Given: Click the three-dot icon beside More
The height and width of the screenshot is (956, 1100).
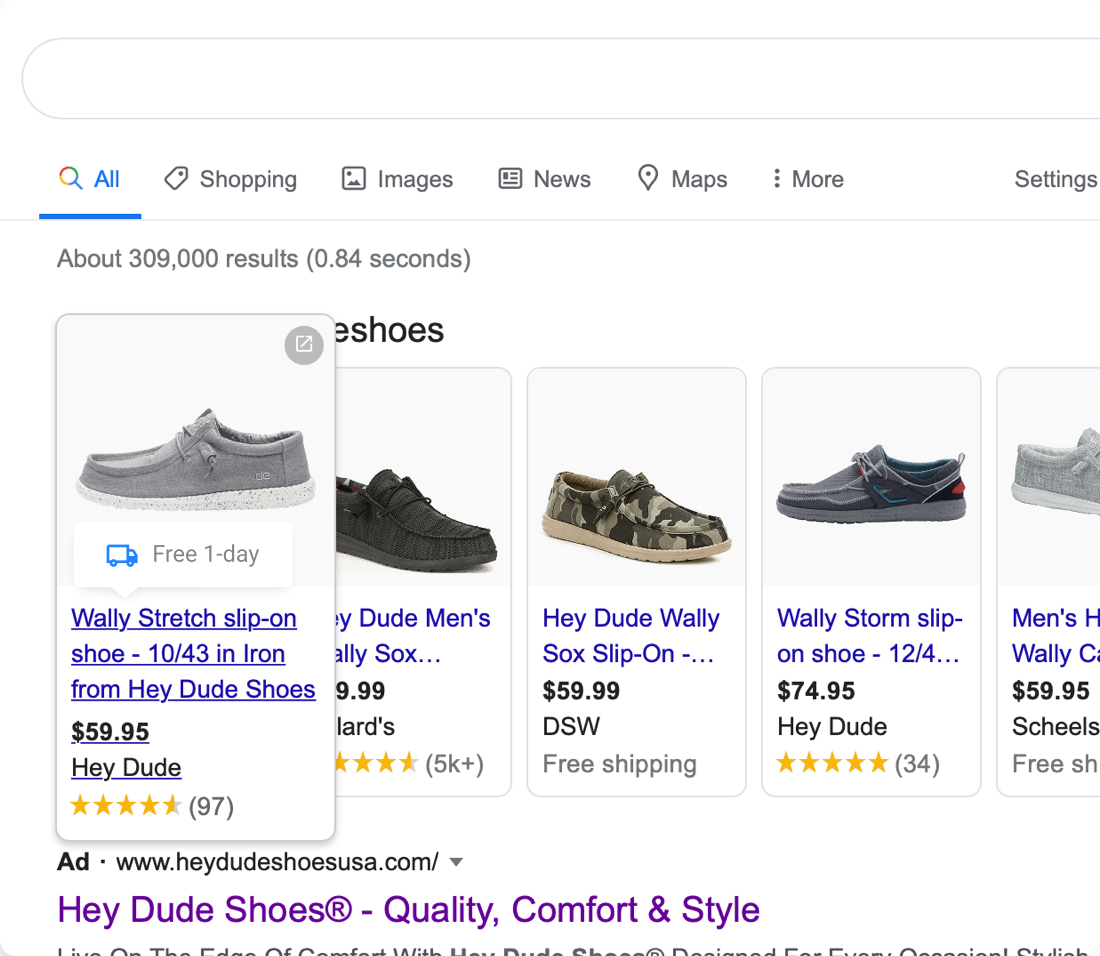Looking at the screenshot, I should [x=777, y=178].
